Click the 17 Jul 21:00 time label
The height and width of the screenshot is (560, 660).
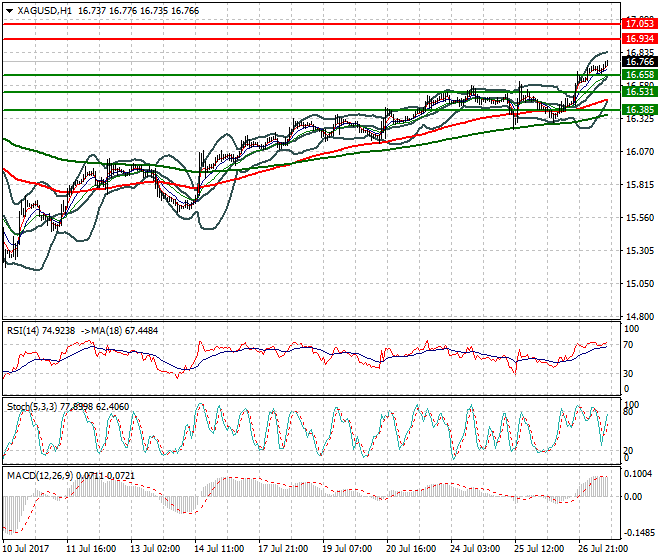coord(283,549)
